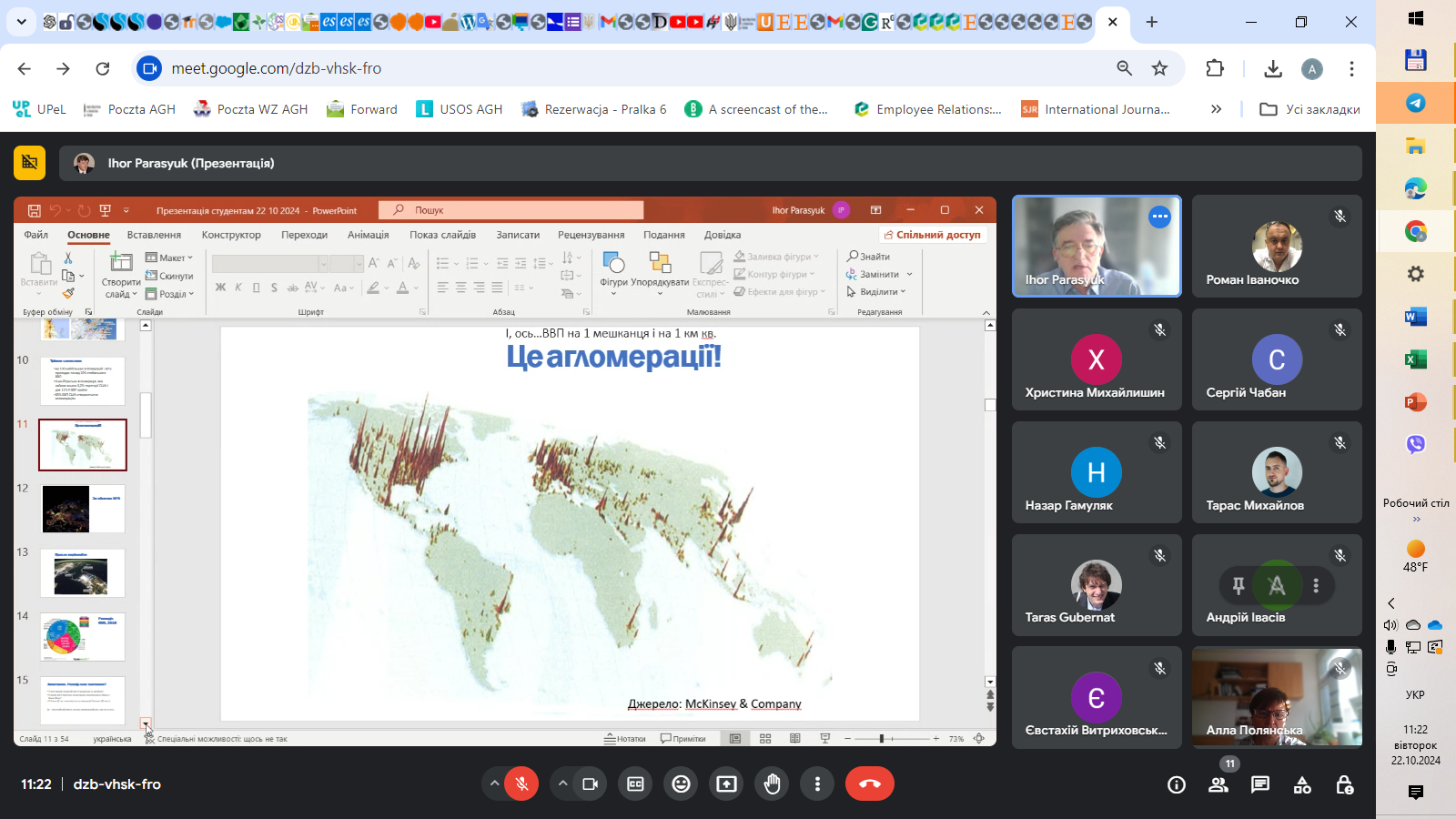Leave the call with the red hang-up button
The image size is (1456, 819).
click(x=869, y=784)
